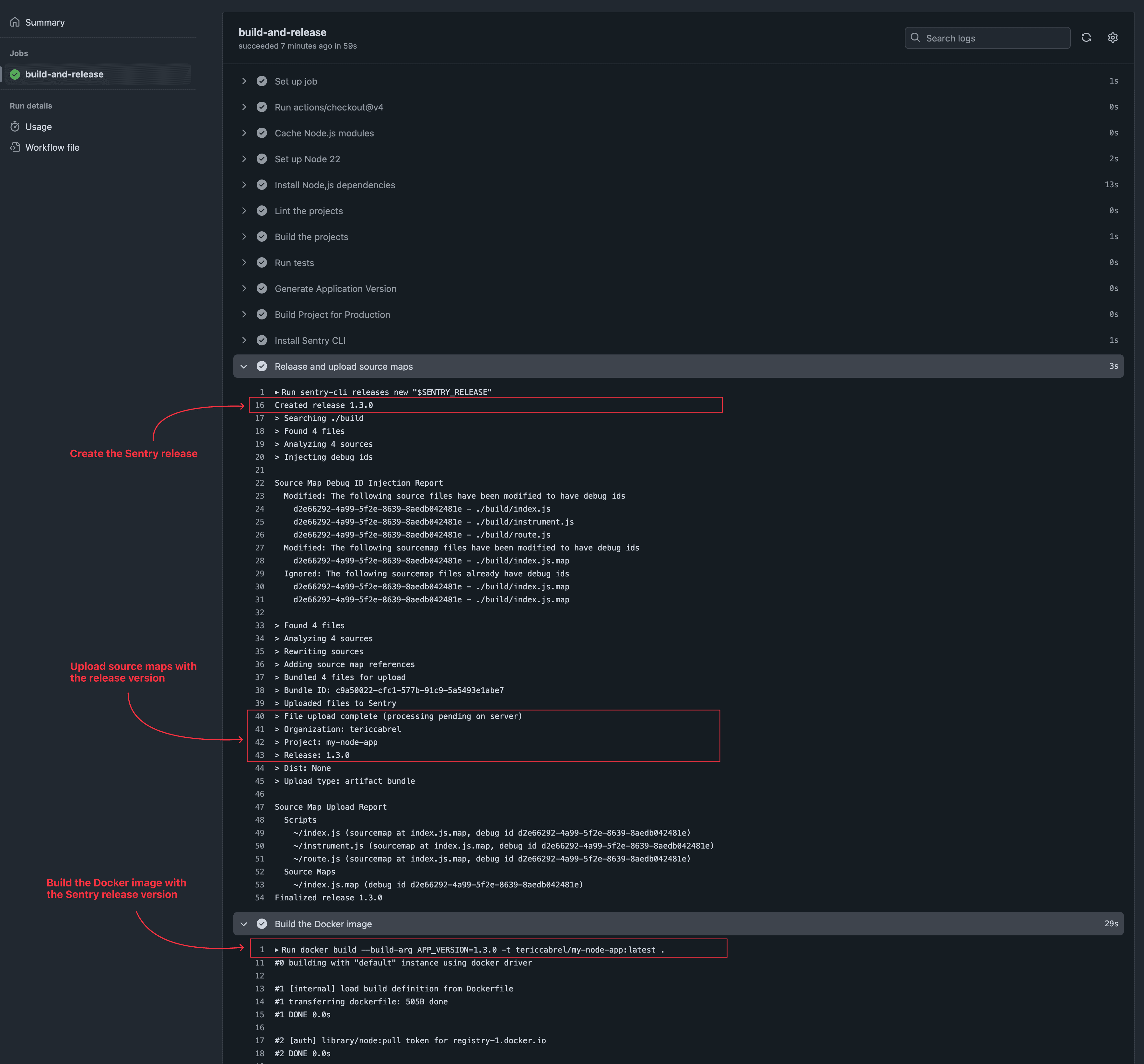Expand the Set up job step
The image size is (1144, 1064).
click(244, 81)
